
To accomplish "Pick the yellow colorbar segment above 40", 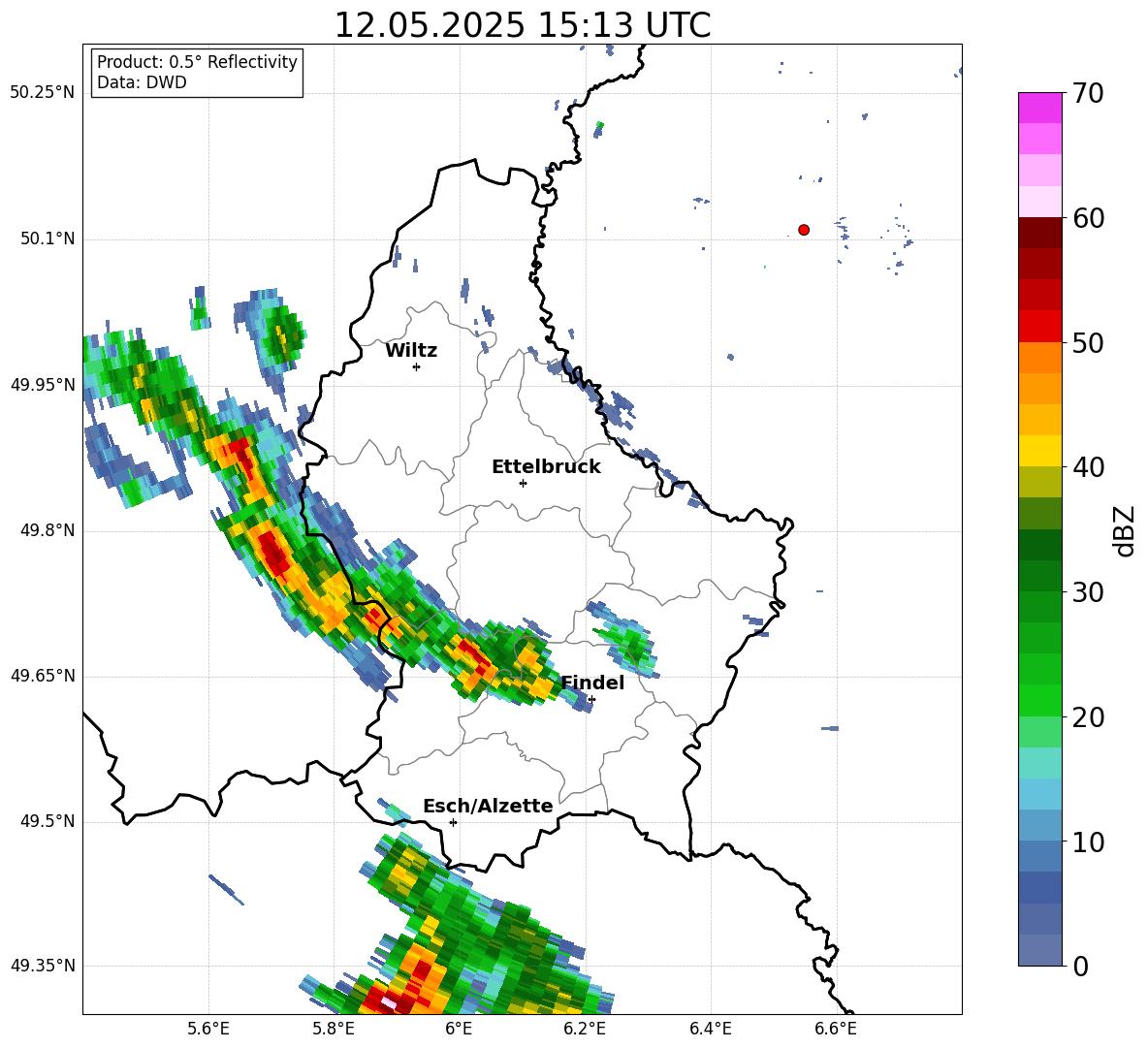I will click(1039, 451).
